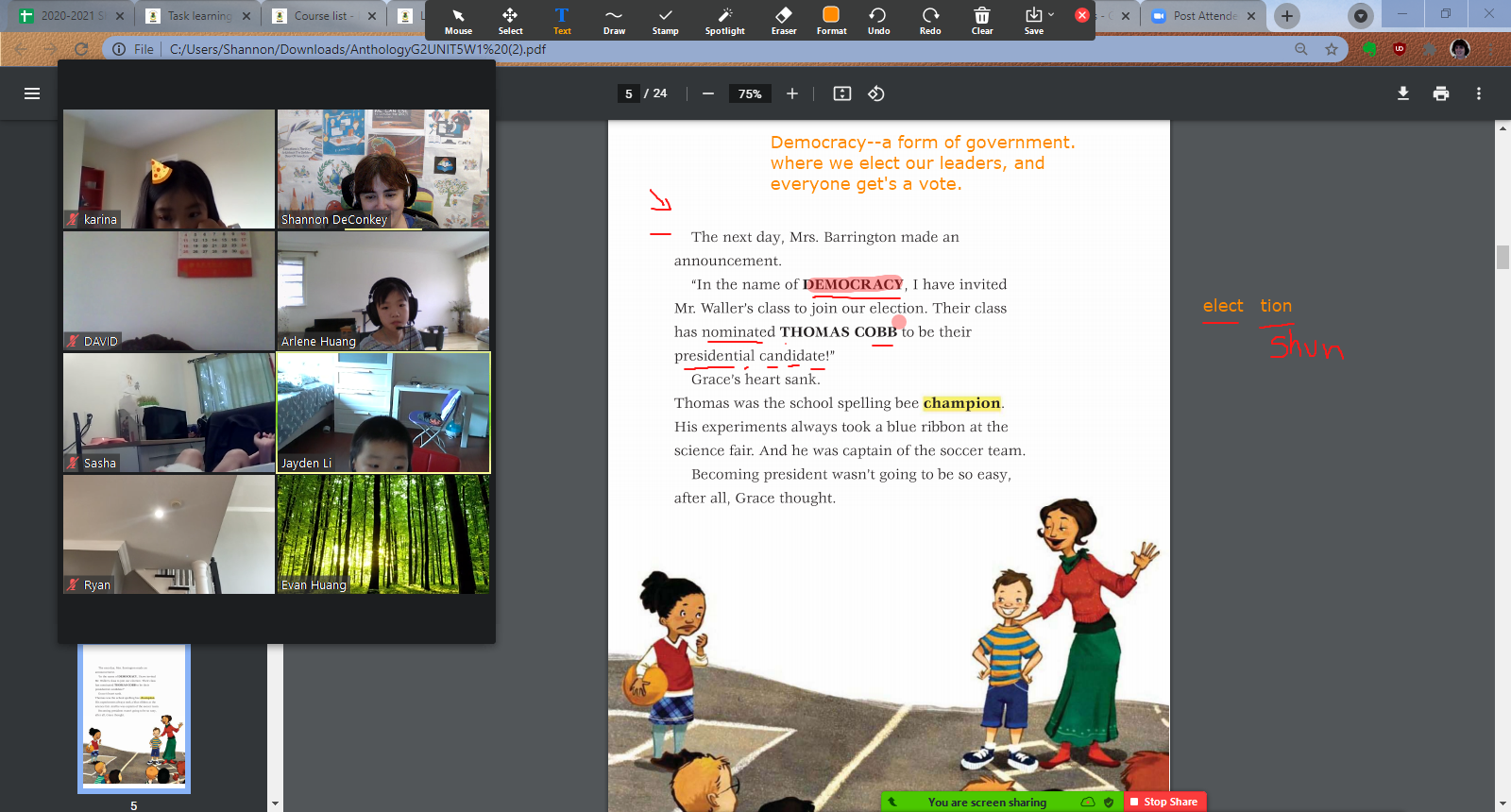Reload the page
The height and width of the screenshot is (812, 1511).
click(81, 49)
